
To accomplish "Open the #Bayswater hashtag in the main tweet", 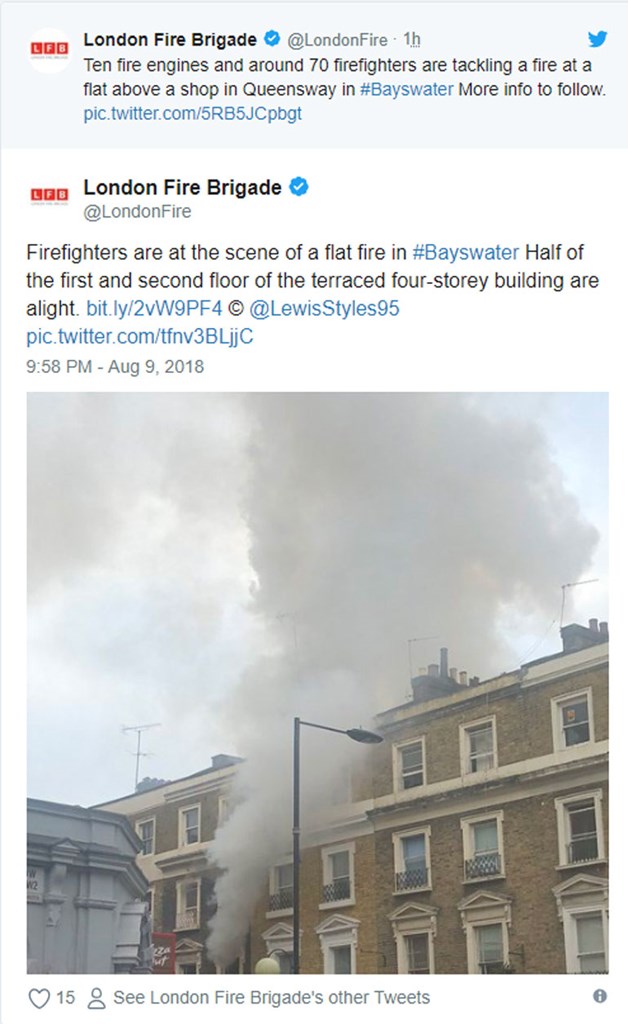I will tap(466, 253).
